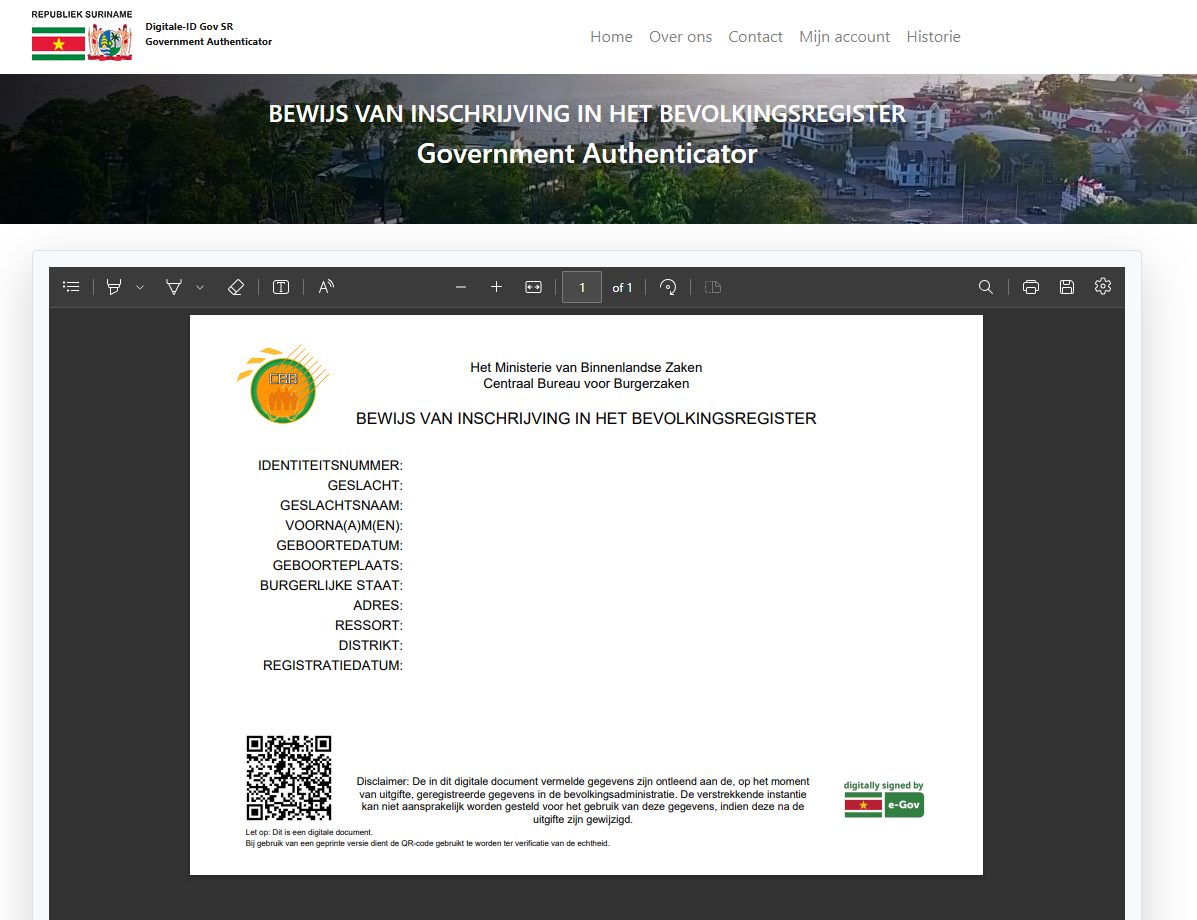
Task: Open the Historie menu item
Action: point(933,37)
